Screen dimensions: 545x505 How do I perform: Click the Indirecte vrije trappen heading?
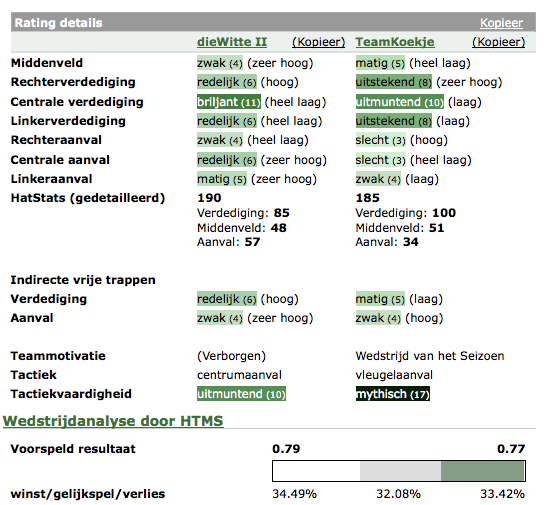83,280
